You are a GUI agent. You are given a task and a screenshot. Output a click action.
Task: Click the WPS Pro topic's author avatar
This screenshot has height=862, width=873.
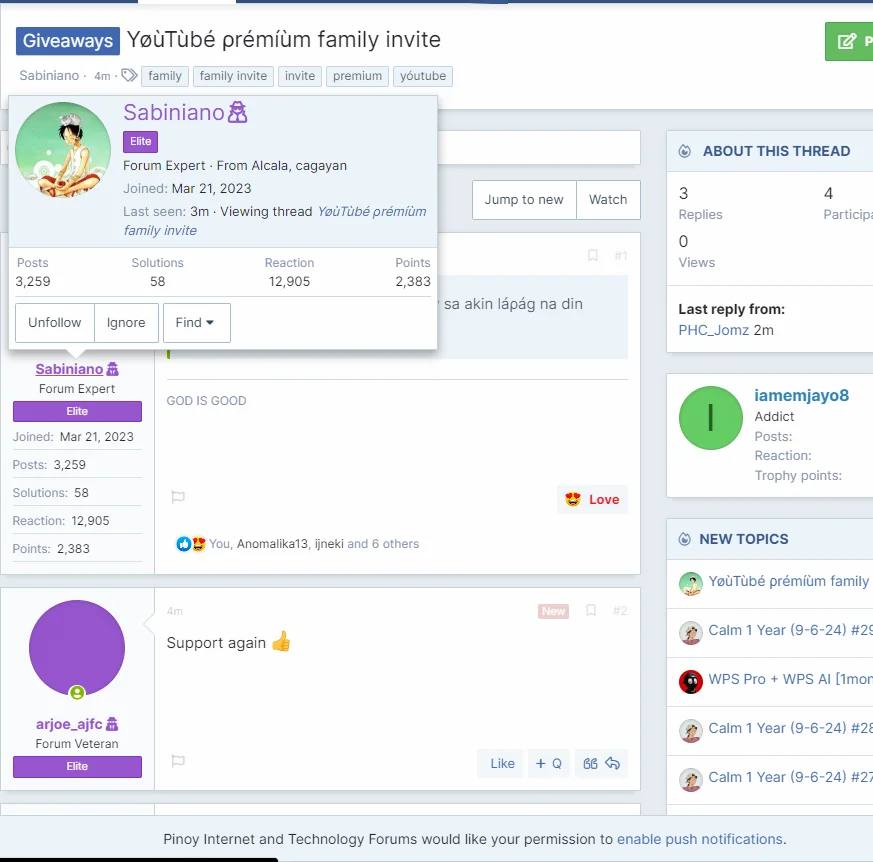tap(690, 682)
